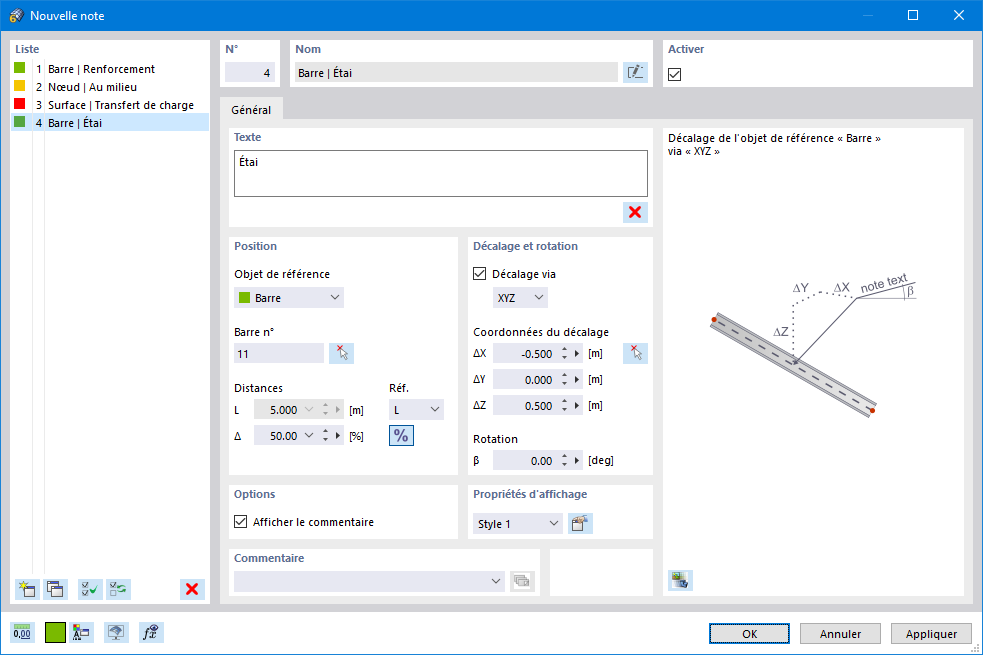The image size is (983, 655).
Task: Click the display view icon in bottom toolbar
Action: 116,633
